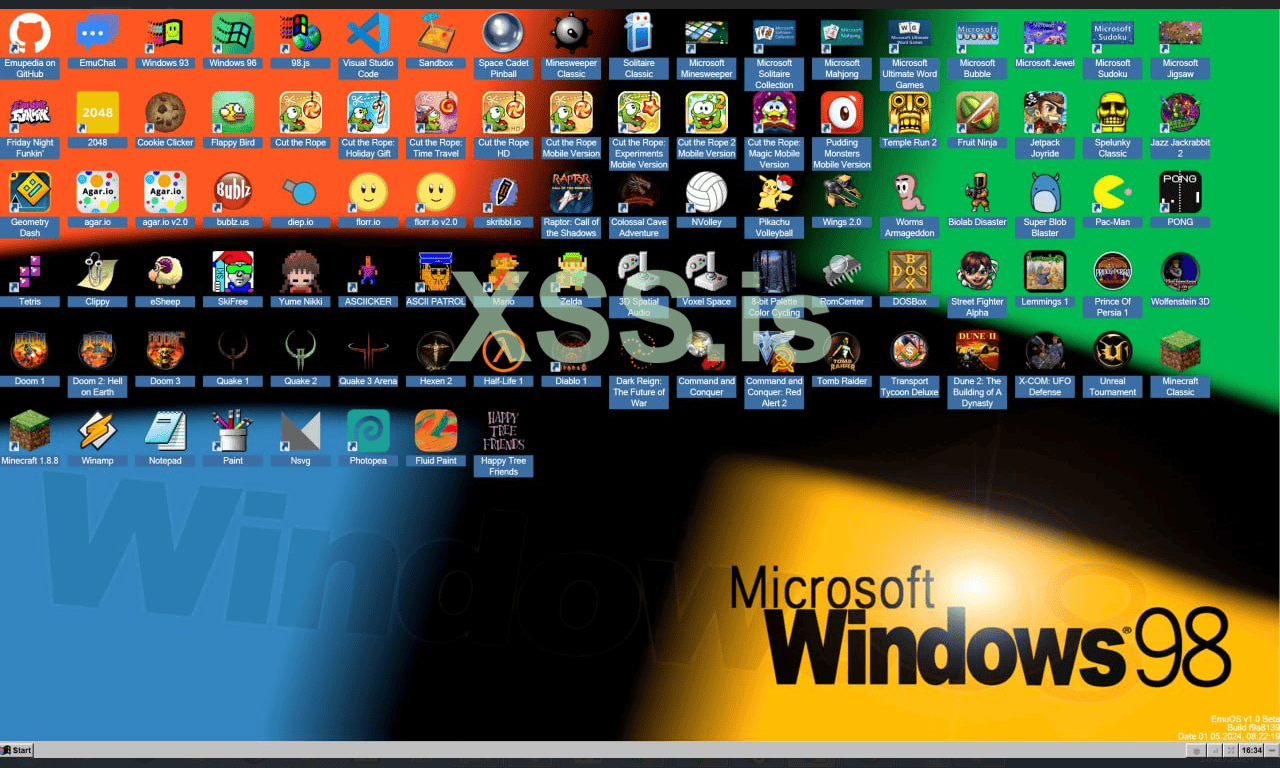Launch Friday Night Funkin'
Viewport: 1280px width, 768px height.
[30, 113]
